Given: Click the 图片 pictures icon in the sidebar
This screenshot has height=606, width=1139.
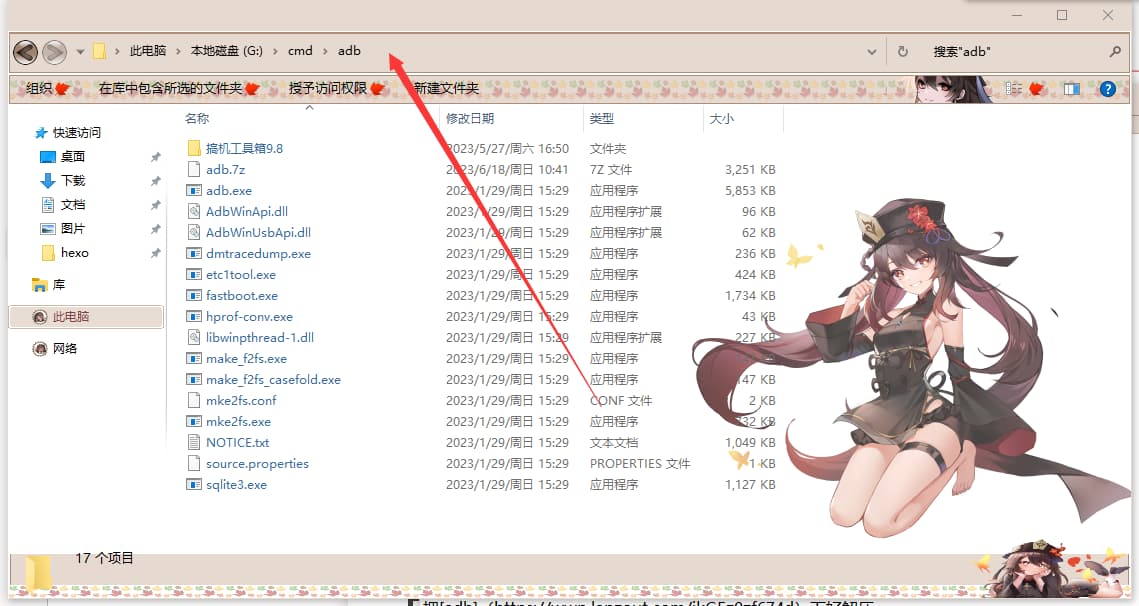Looking at the screenshot, I should point(48,228).
